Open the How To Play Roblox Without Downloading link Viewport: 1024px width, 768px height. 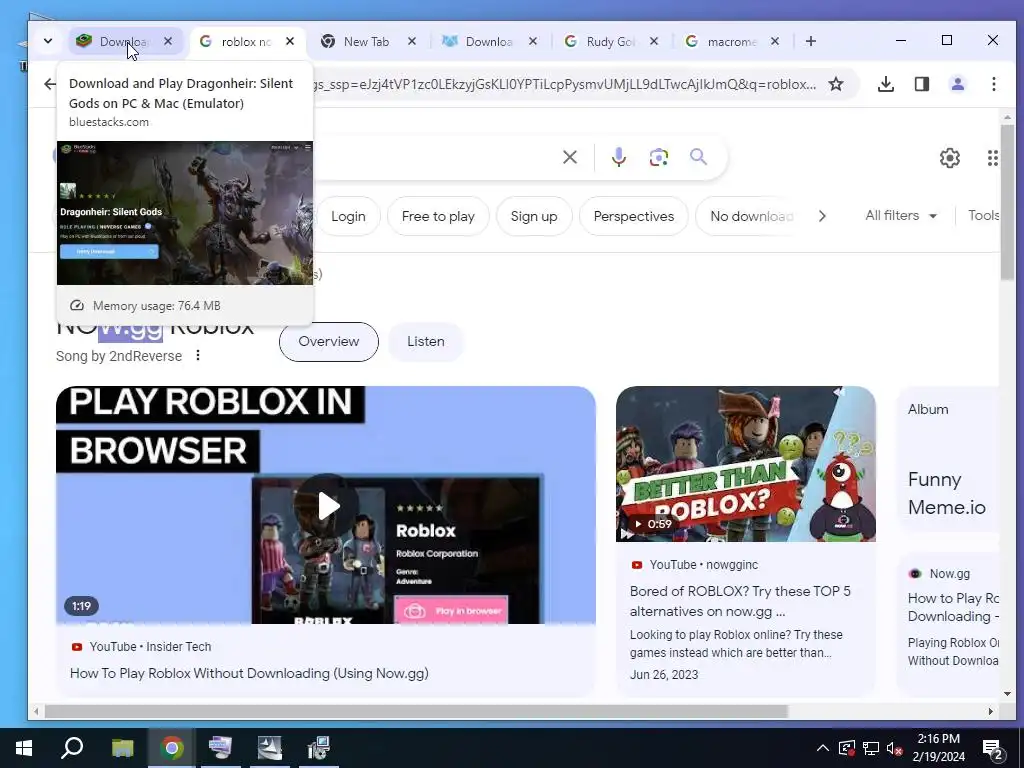(x=249, y=673)
